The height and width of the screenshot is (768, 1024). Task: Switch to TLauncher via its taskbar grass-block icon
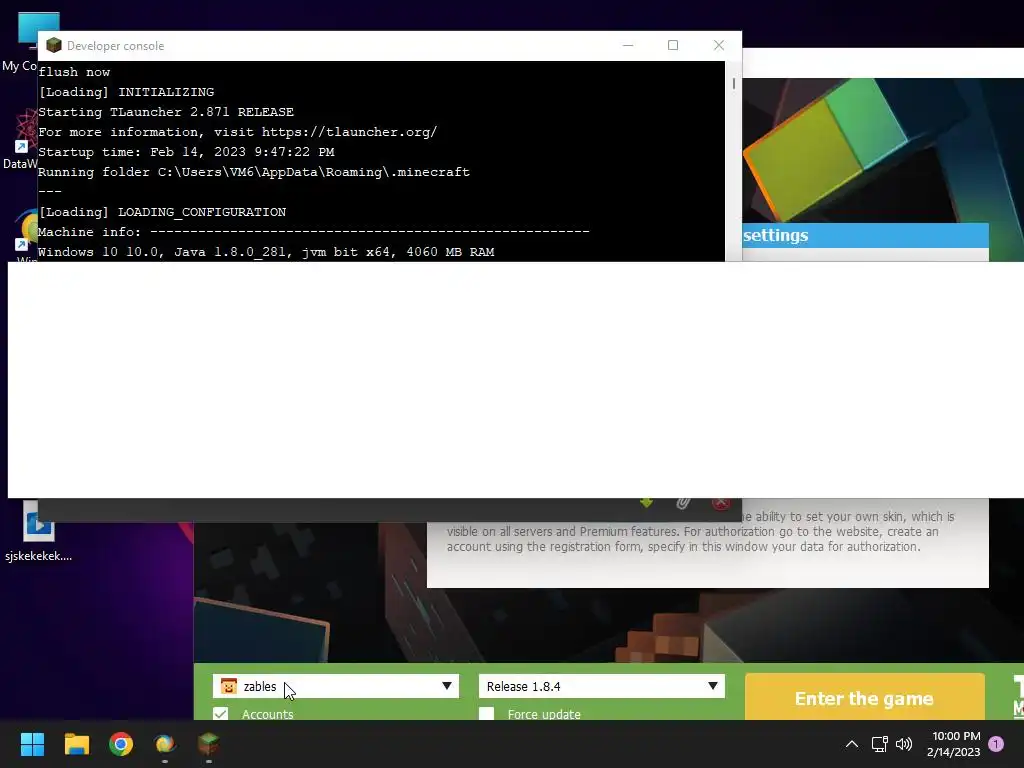[x=208, y=744]
